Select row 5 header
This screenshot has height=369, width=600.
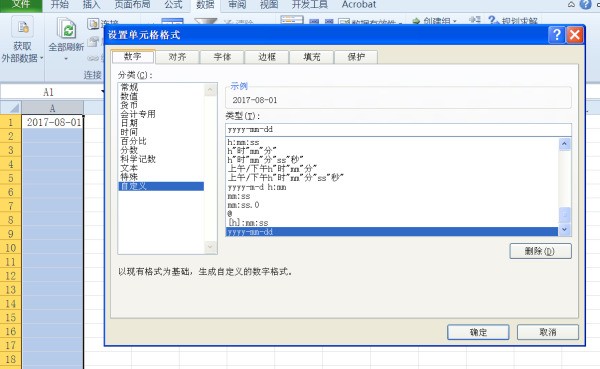point(11,178)
